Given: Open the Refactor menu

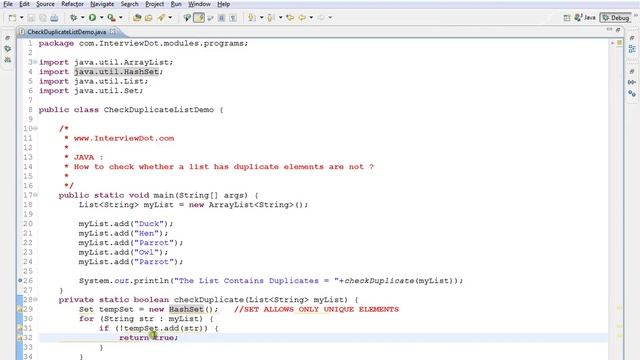Looking at the screenshot, I should tap(72, 4).
